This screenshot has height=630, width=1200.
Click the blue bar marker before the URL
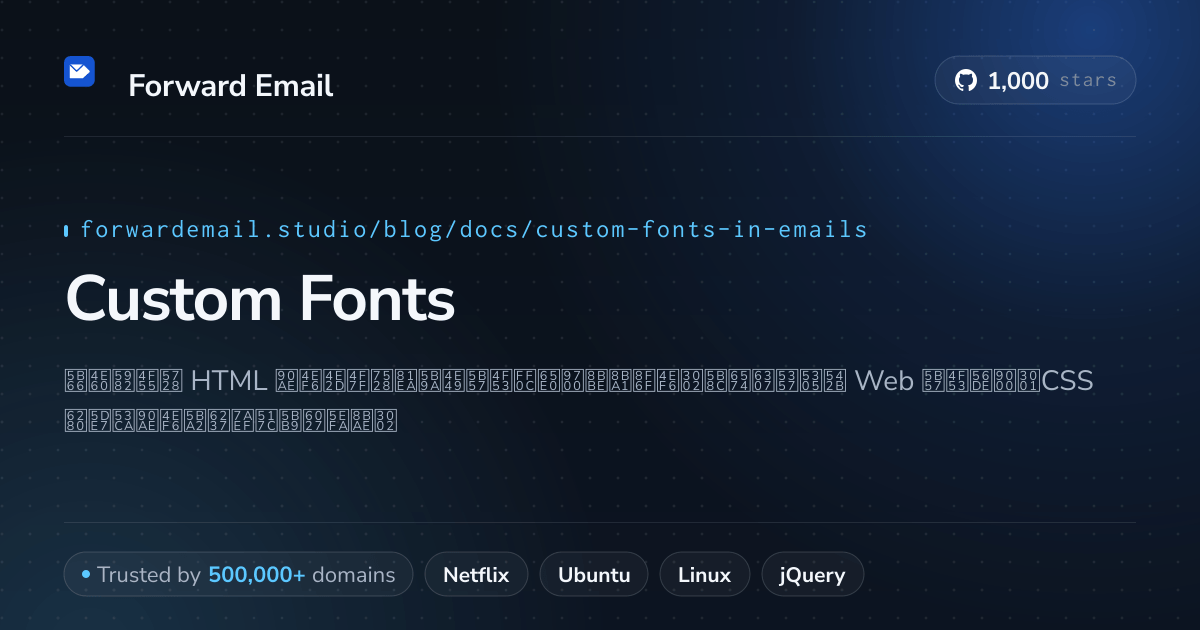[66, 231]
